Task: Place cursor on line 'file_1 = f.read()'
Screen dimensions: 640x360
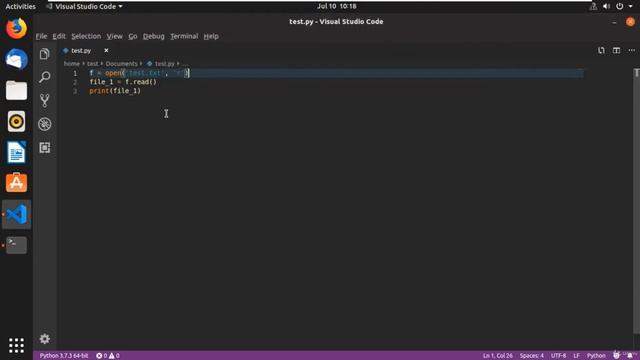Action: pyautogui.click(x=123, y=82)
